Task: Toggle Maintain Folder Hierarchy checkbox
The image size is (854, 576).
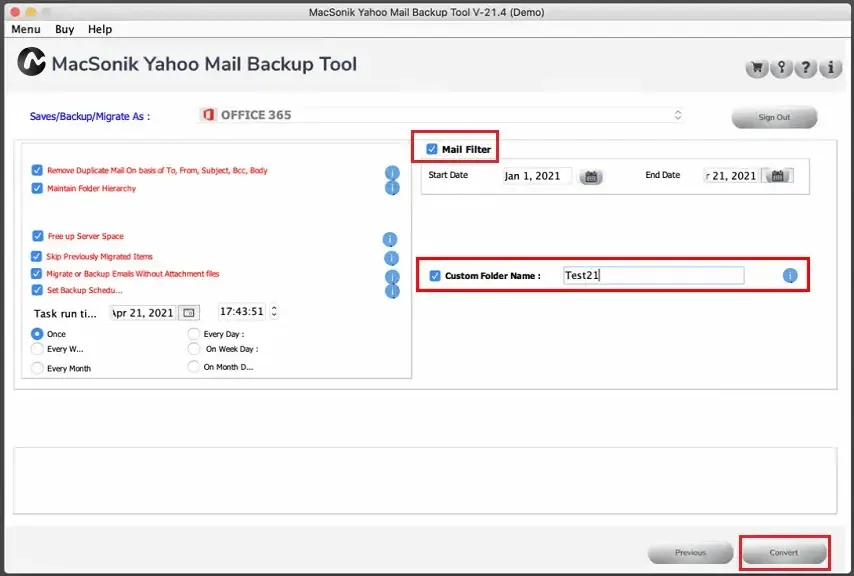Action: 37,188
